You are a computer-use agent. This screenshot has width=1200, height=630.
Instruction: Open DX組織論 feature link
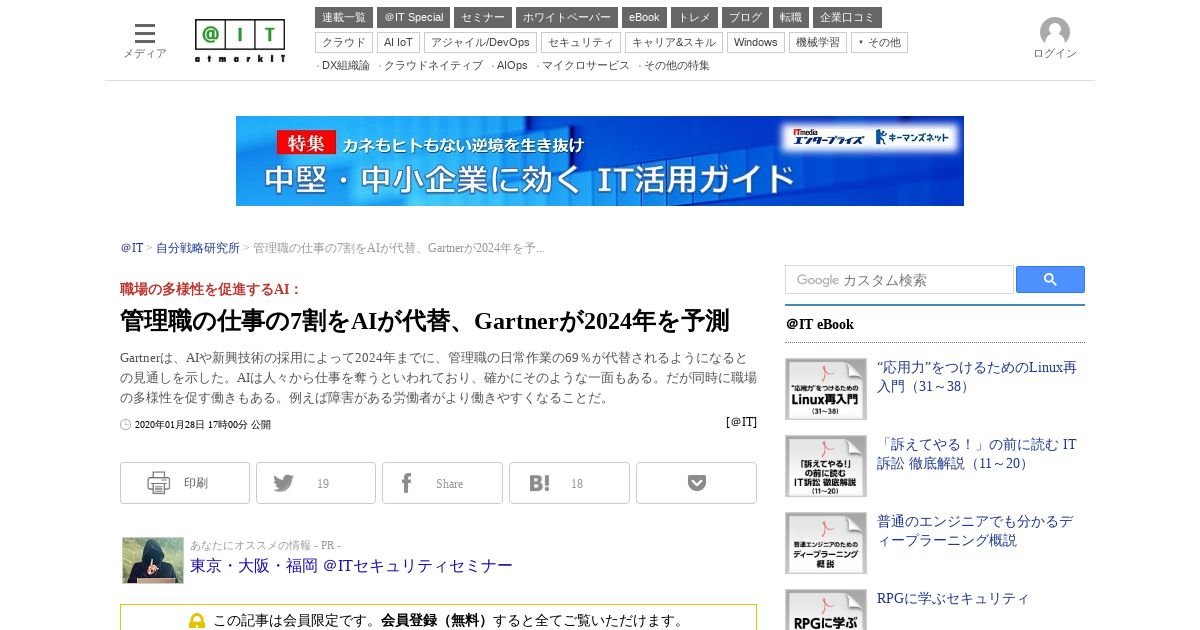pos(345,66)
